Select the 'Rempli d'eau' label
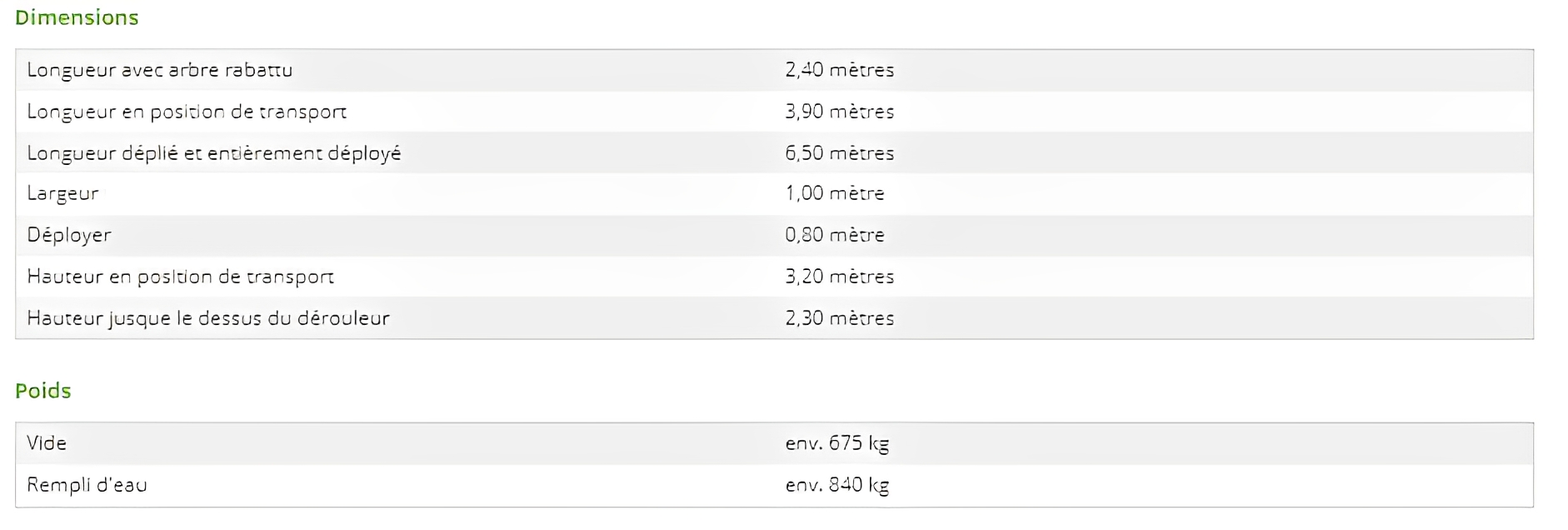The height and width of the screenshot is (530, 1568). (87, 485)
